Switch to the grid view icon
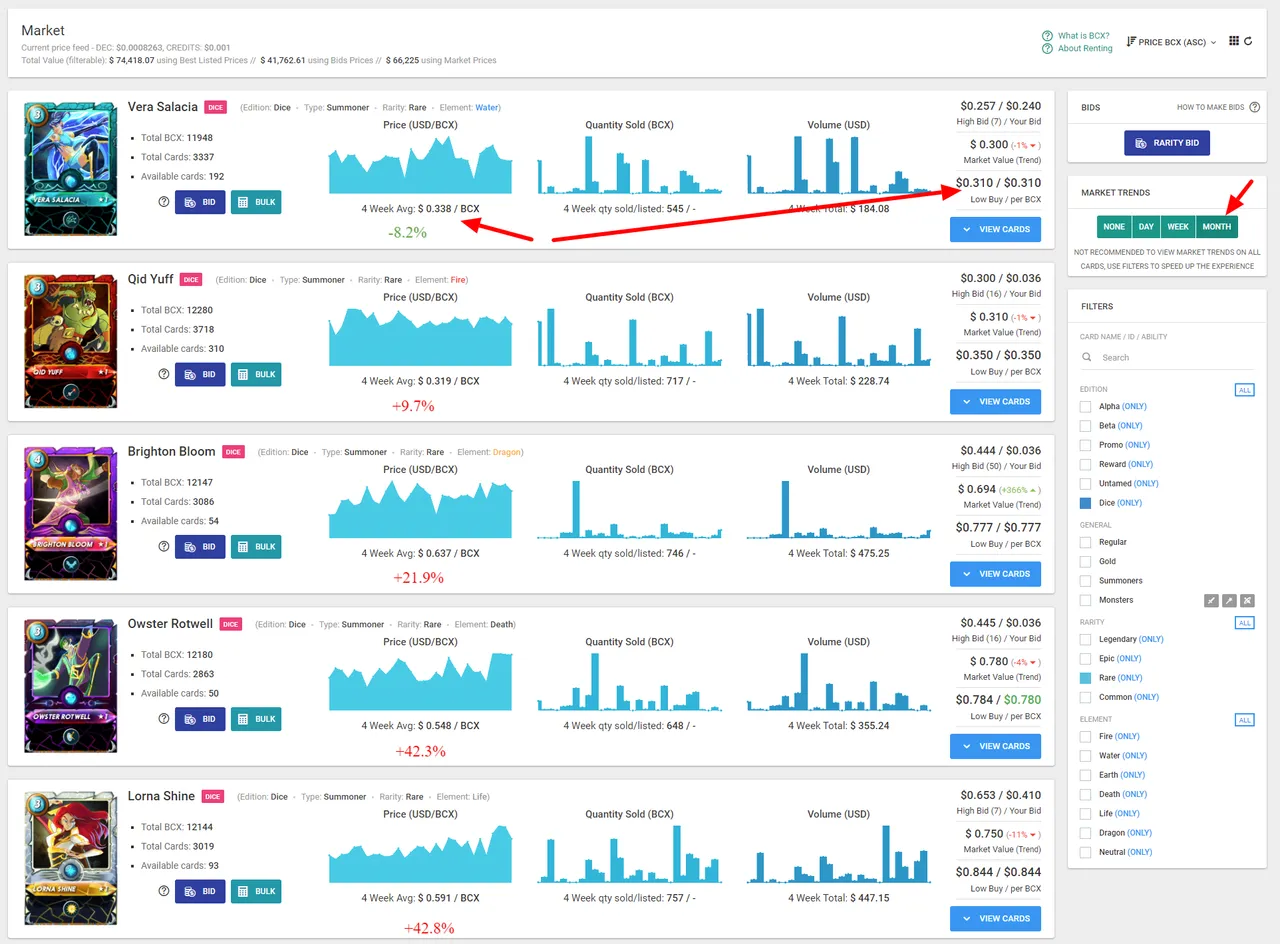 coord(1234,41)
